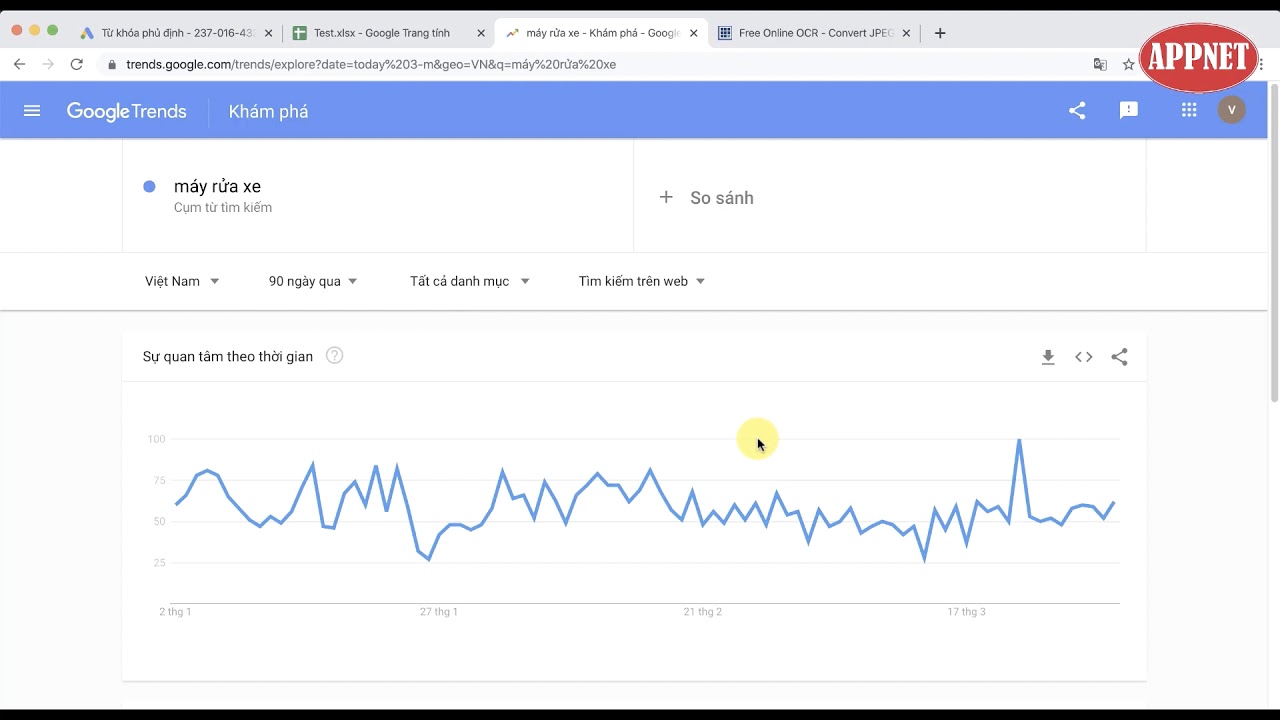The width and height of the screenshot is (1280, 720).
Task: Click the 17 thg 3 axis label
Action: tap(966, 611)
